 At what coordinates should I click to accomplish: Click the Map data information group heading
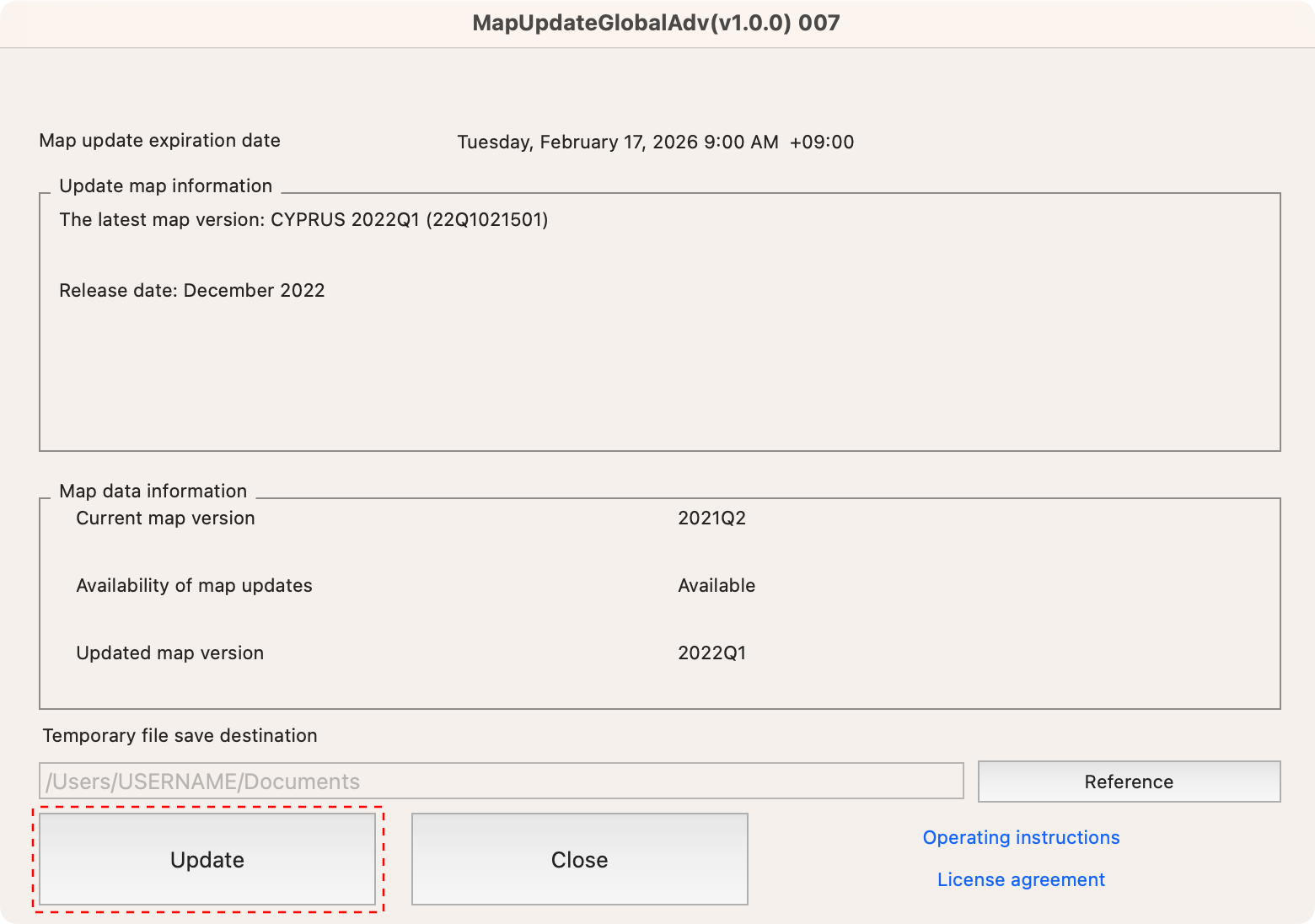point(153,492)
